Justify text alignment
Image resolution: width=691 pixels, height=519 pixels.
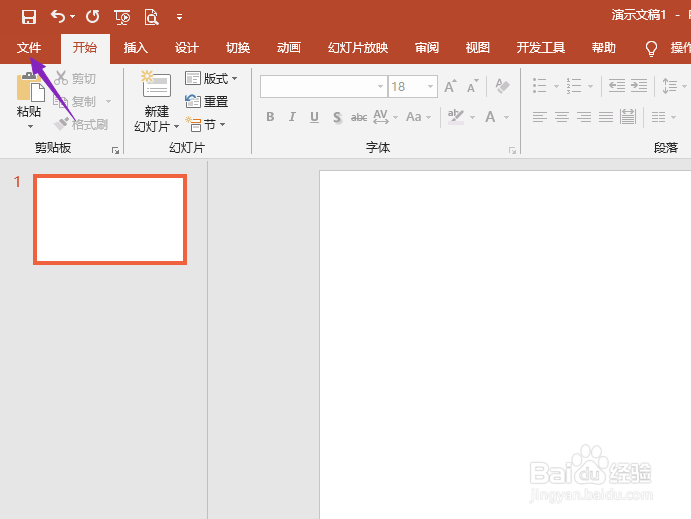[x=606, y=117]
